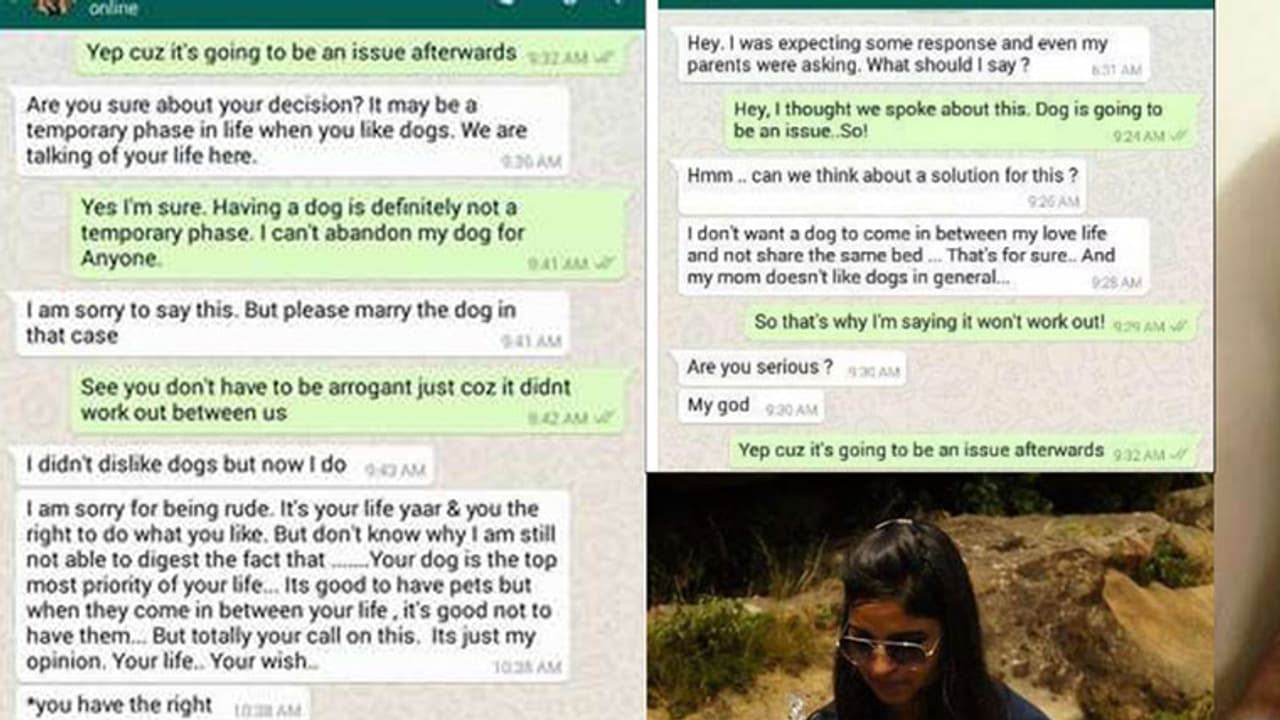Tap the double-tick on 'So that's why I'm saying' message
Screen dimensions: 1280x720
[1179, 326]
